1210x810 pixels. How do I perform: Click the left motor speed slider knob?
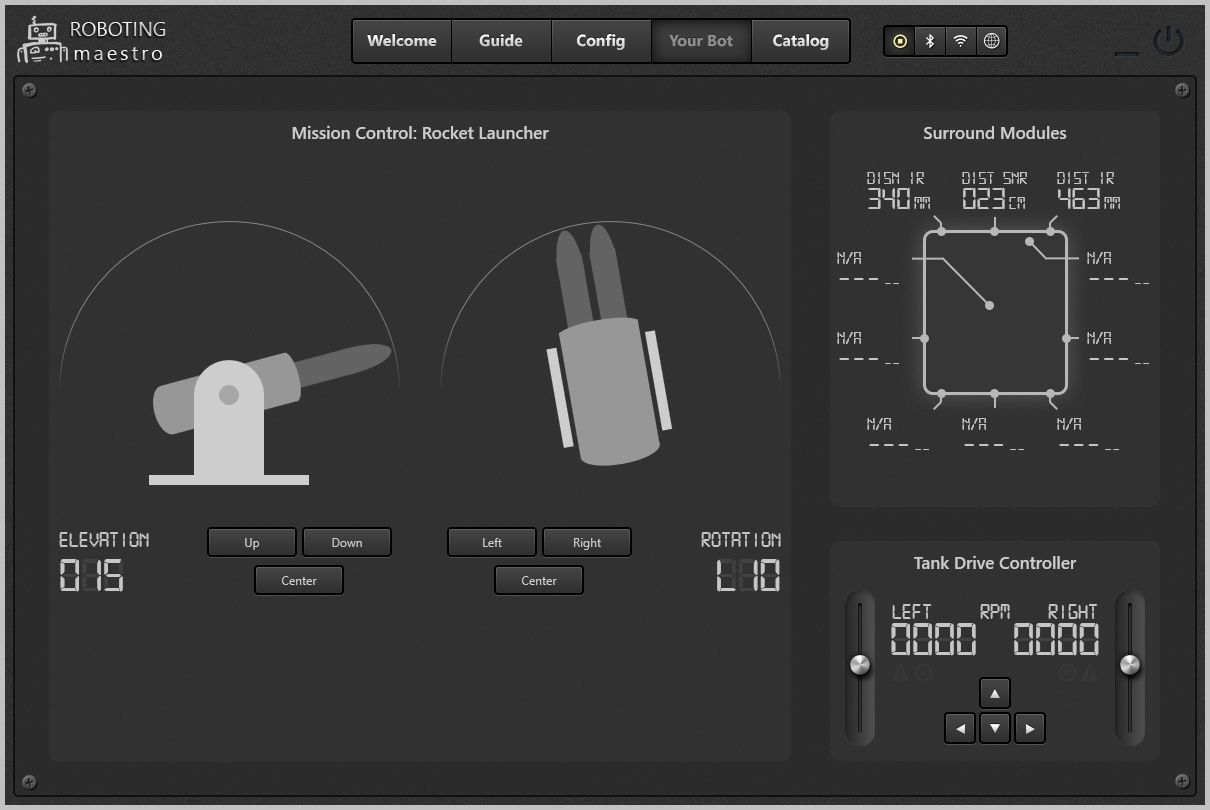[x=860, y=665]
